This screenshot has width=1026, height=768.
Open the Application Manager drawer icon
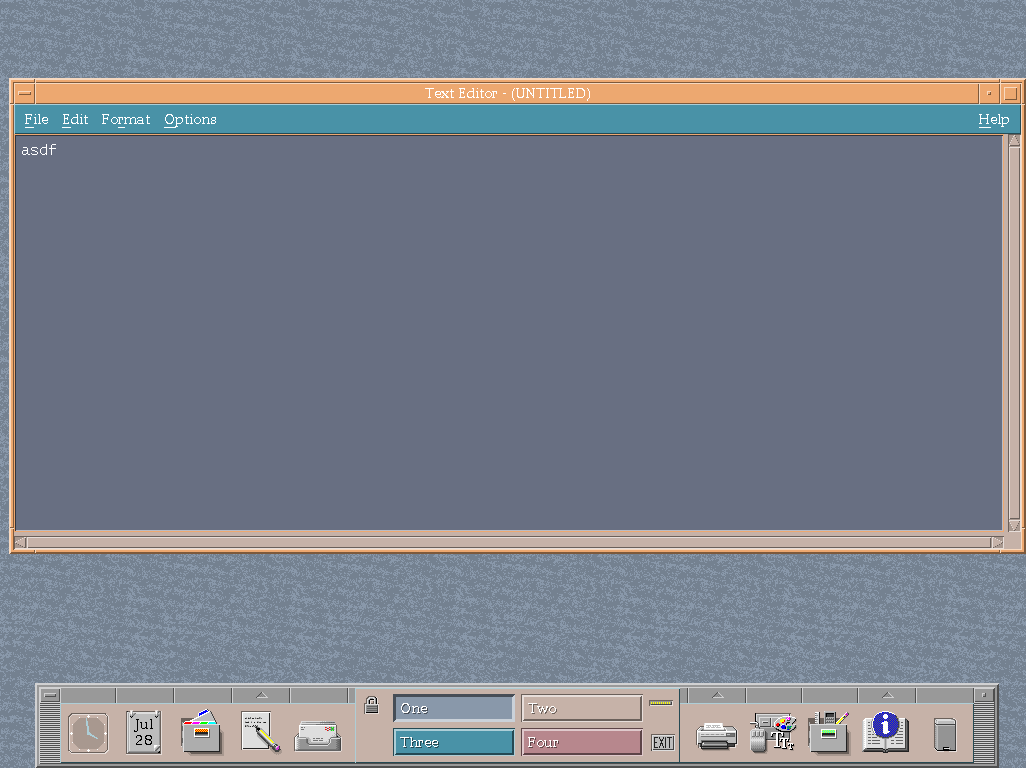pyautogui.click(x=829, y=732)
